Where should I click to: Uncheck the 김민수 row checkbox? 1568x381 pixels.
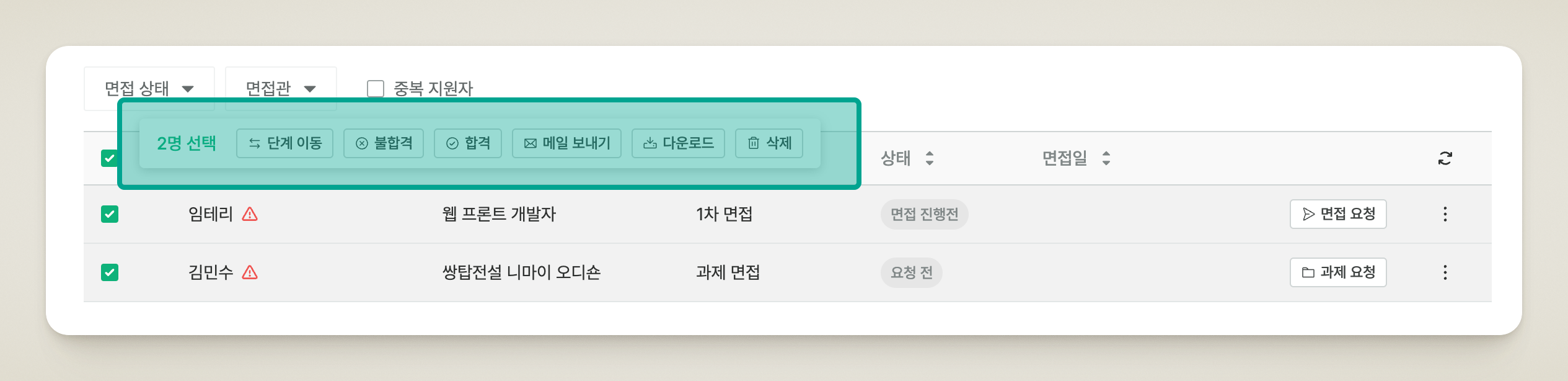coord(110,272)
